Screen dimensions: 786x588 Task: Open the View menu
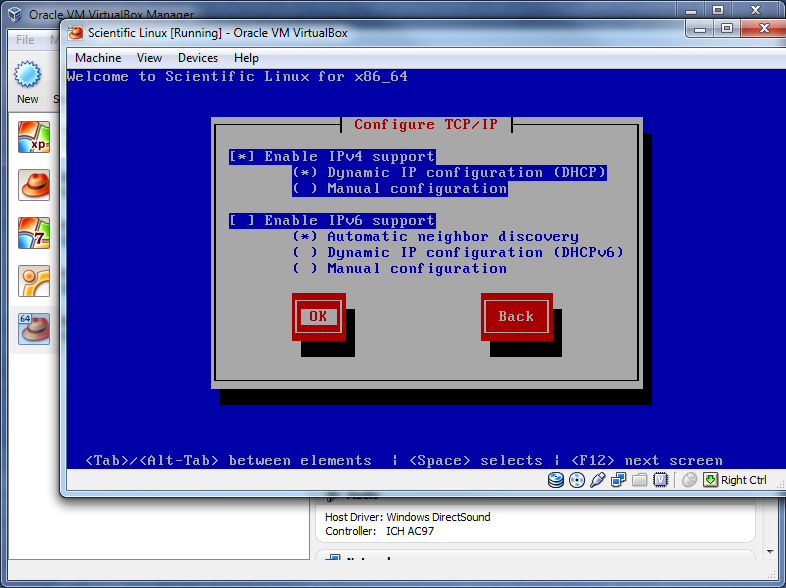point(149,58)
